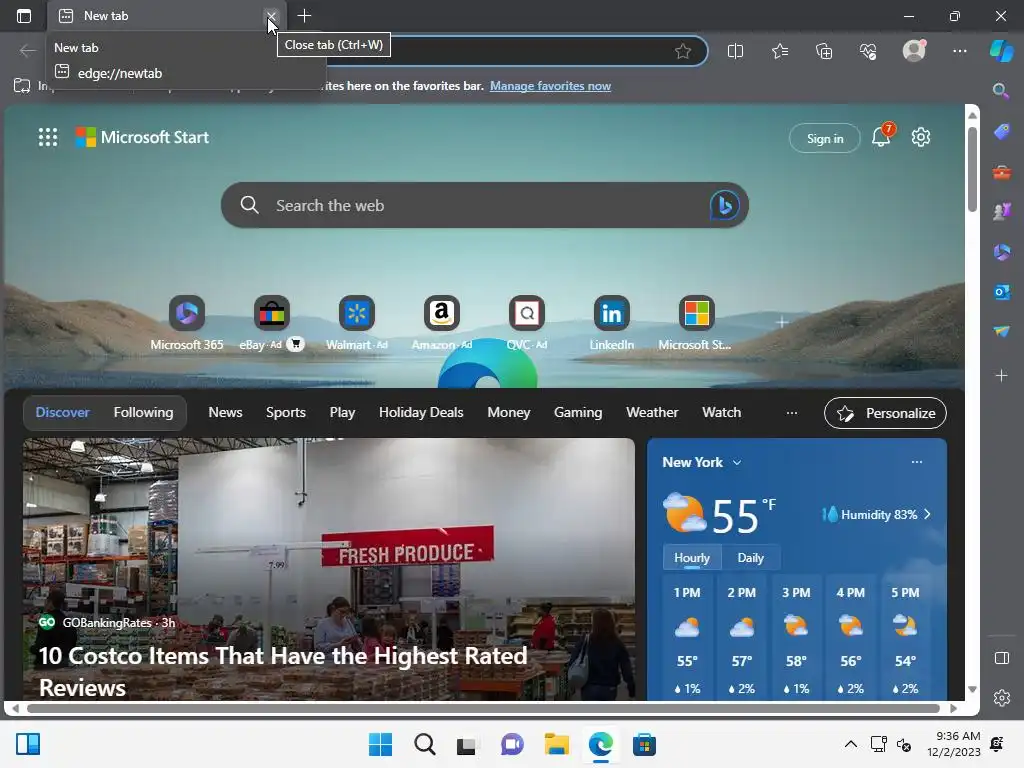Open the News category
The height and width of the screenshot is (768, 1024).
(x=225, y=413)
